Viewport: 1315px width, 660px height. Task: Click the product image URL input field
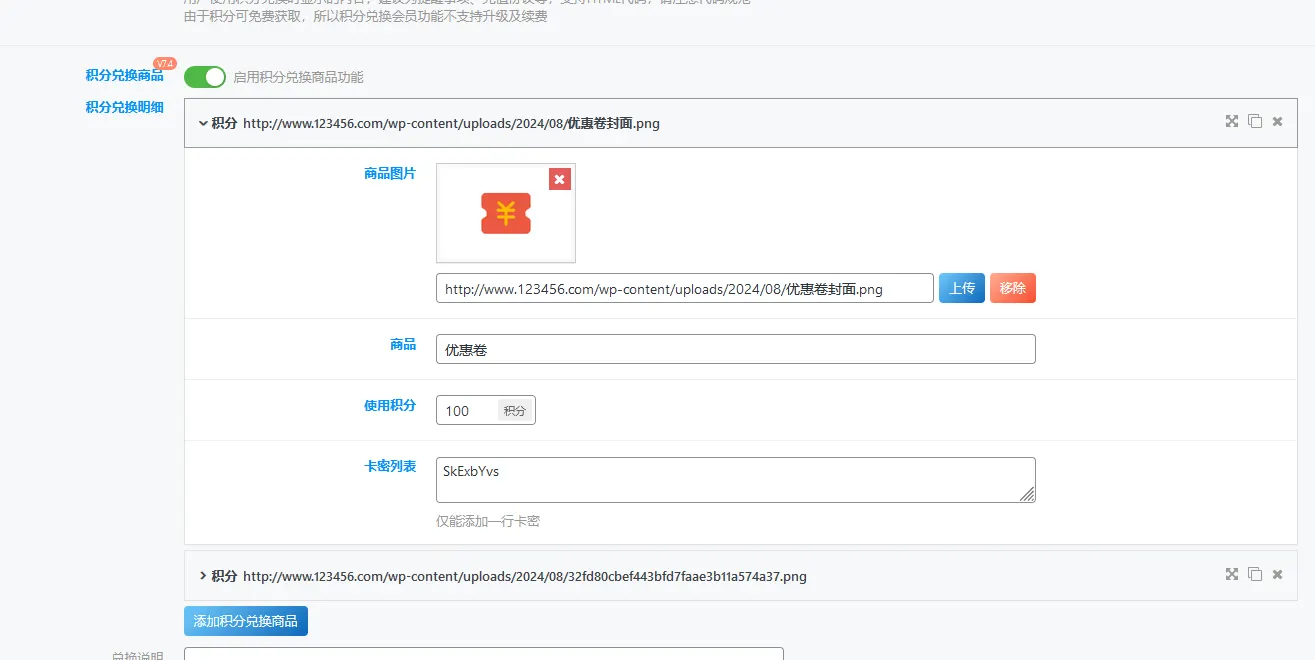click(685, 288)
